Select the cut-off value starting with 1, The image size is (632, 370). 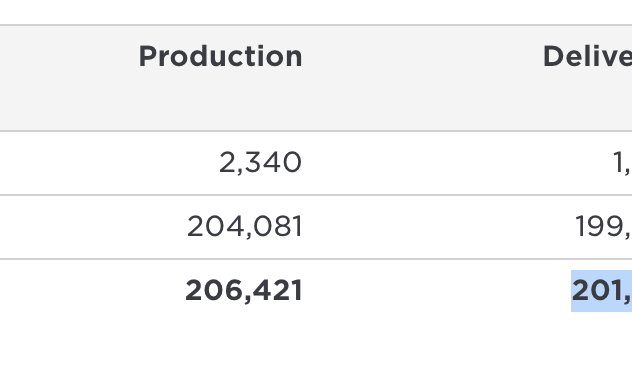622,163
